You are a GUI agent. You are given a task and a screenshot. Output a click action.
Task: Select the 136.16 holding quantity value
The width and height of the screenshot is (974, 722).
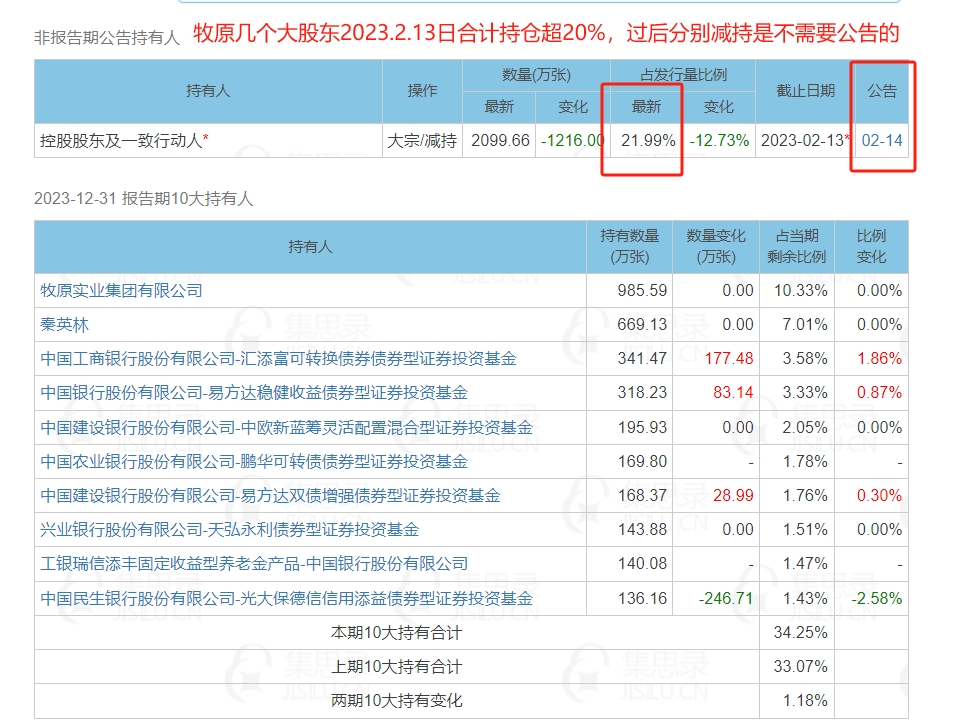tap(642, 598)
